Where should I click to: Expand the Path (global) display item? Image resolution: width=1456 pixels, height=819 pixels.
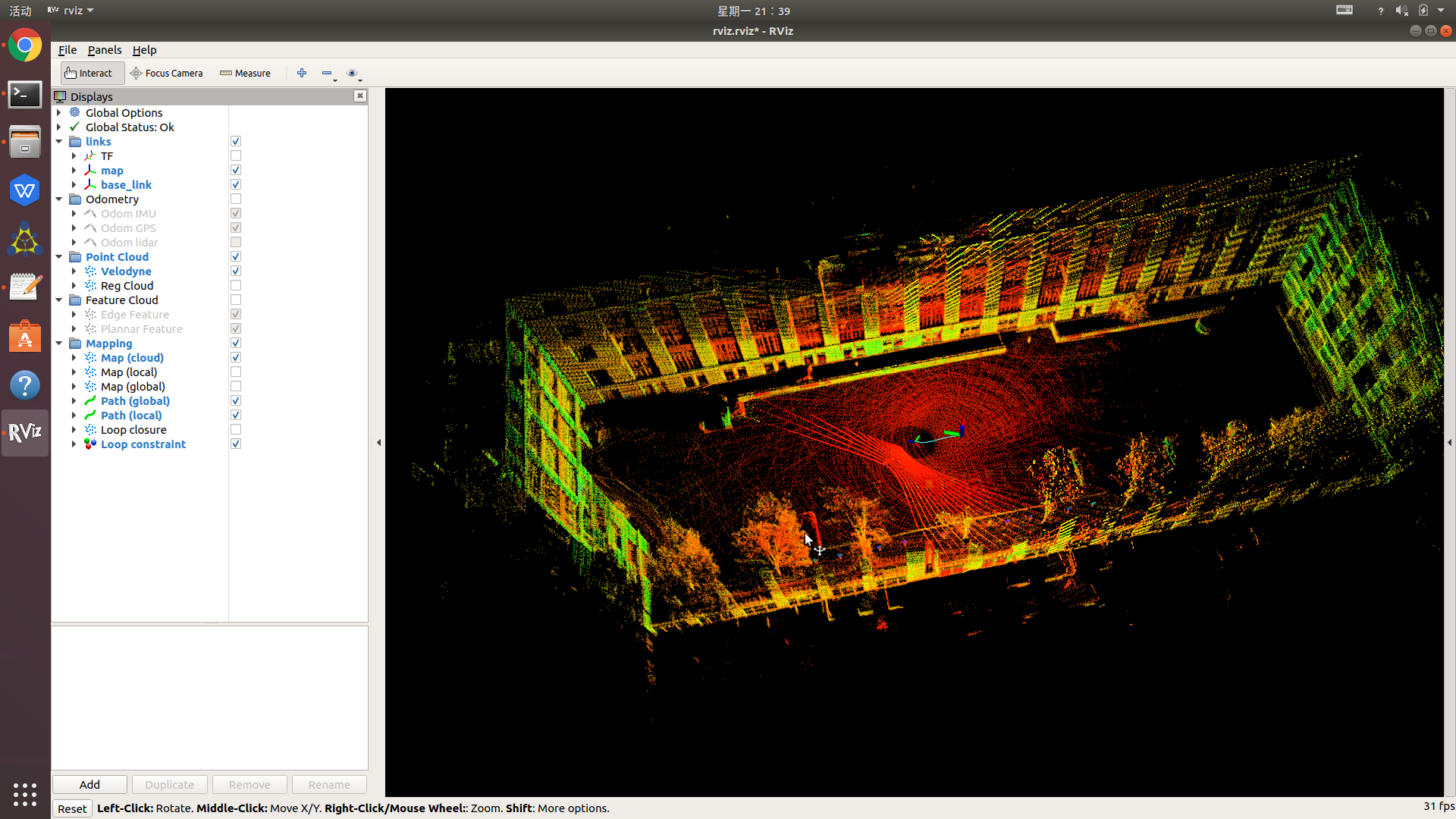[x=74, y=401]
